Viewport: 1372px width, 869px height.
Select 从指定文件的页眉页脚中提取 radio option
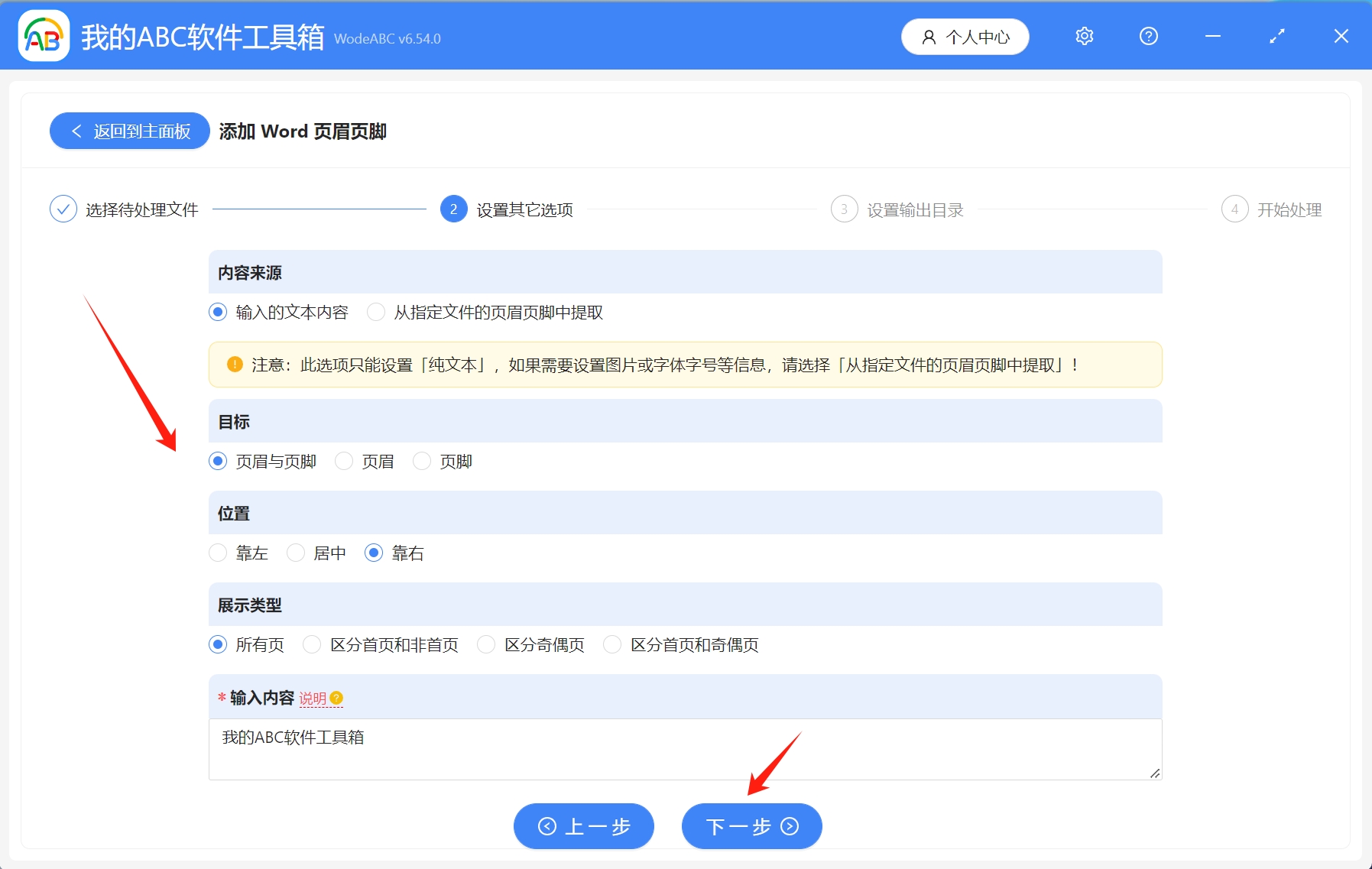(376, 312)
